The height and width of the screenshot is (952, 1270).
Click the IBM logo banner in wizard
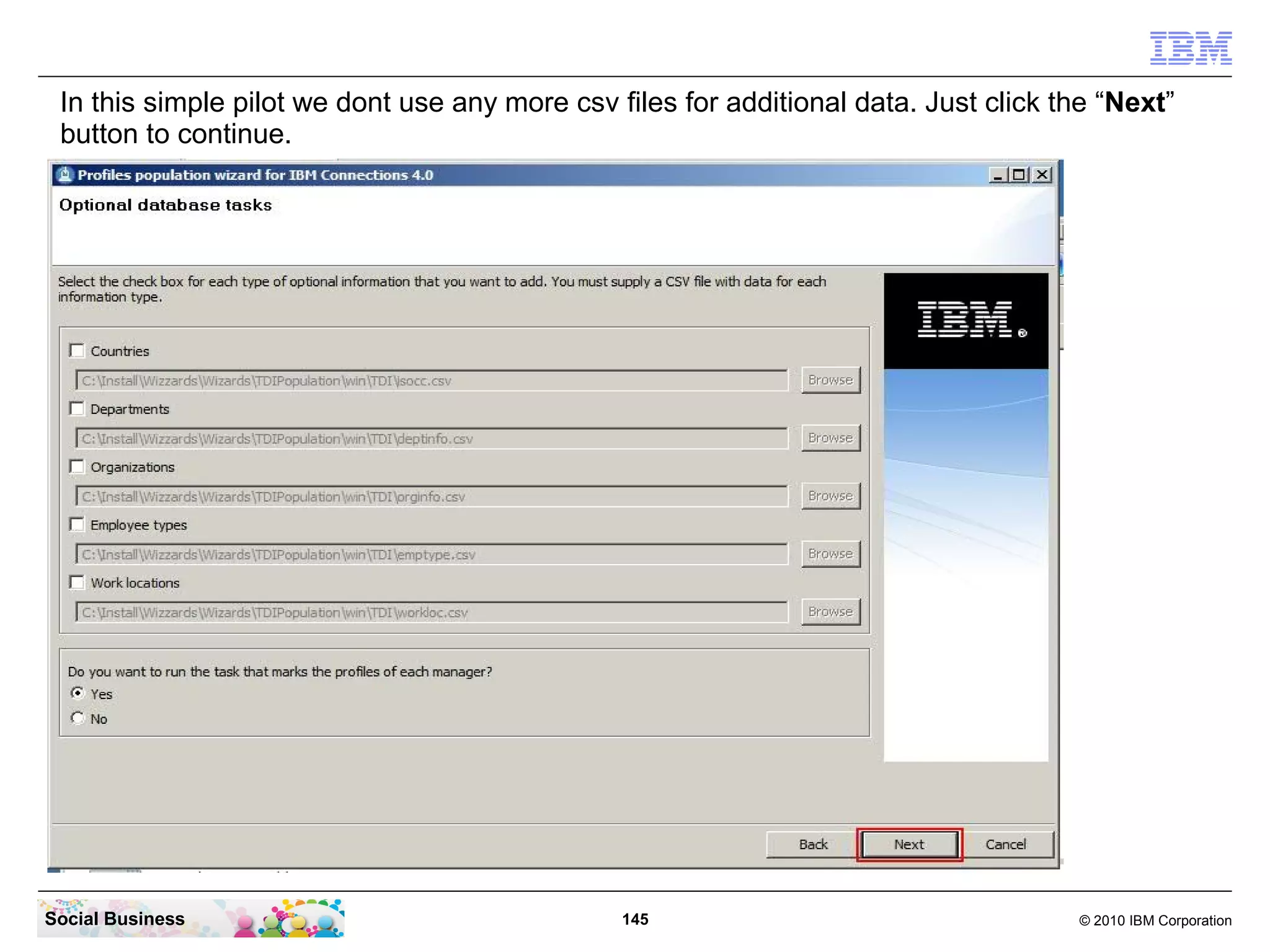pyautogui.click(x=966, y=321)
